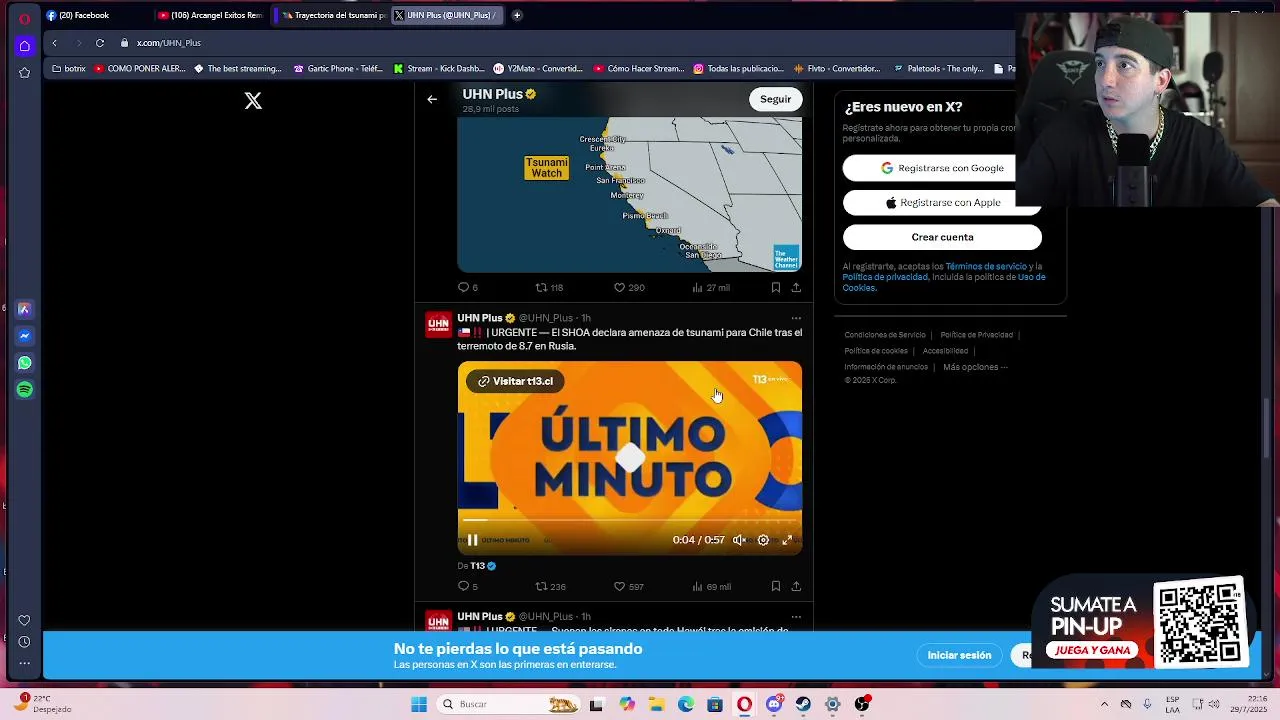The width and height of the screenshot is (1280, 720).
Task: Open WhatsApp in Opera sidebar
Action: [25, 363]
